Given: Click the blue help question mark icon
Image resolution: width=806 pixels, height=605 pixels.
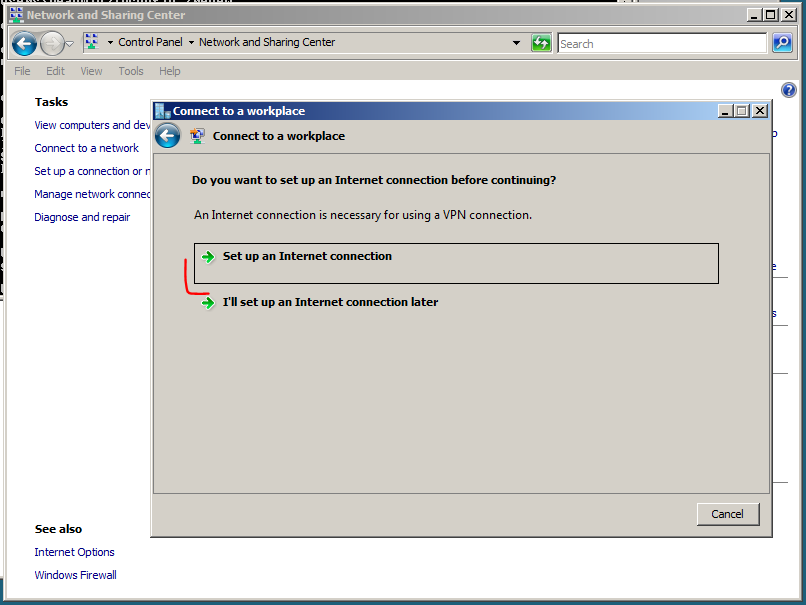Looking at the screenshot, I should point(789,90).
